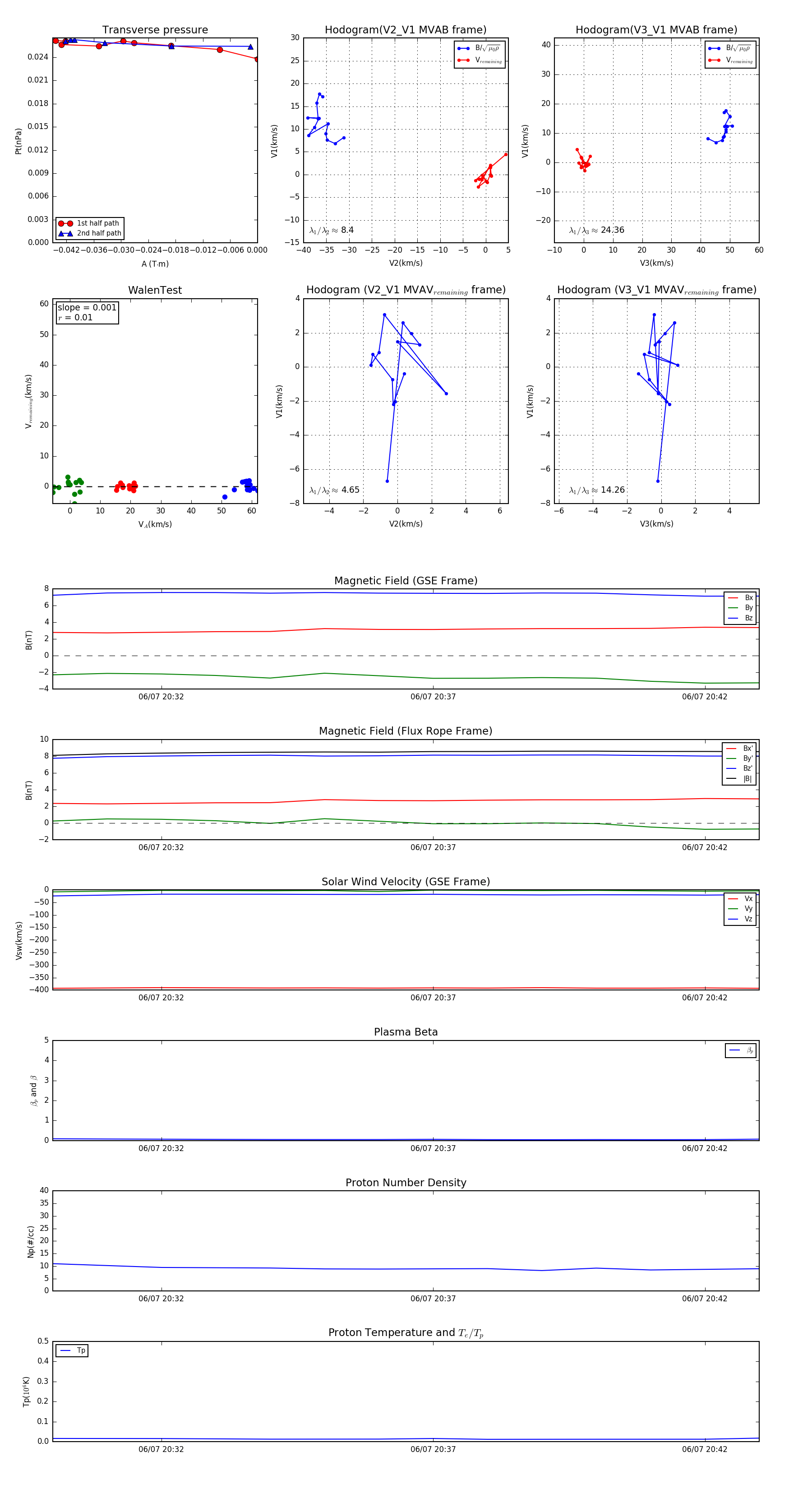Click the eigenvalue ratio "≈ 14.26" annotation
The height and width of the screenshot is (1489, 812).
[597, 490]
